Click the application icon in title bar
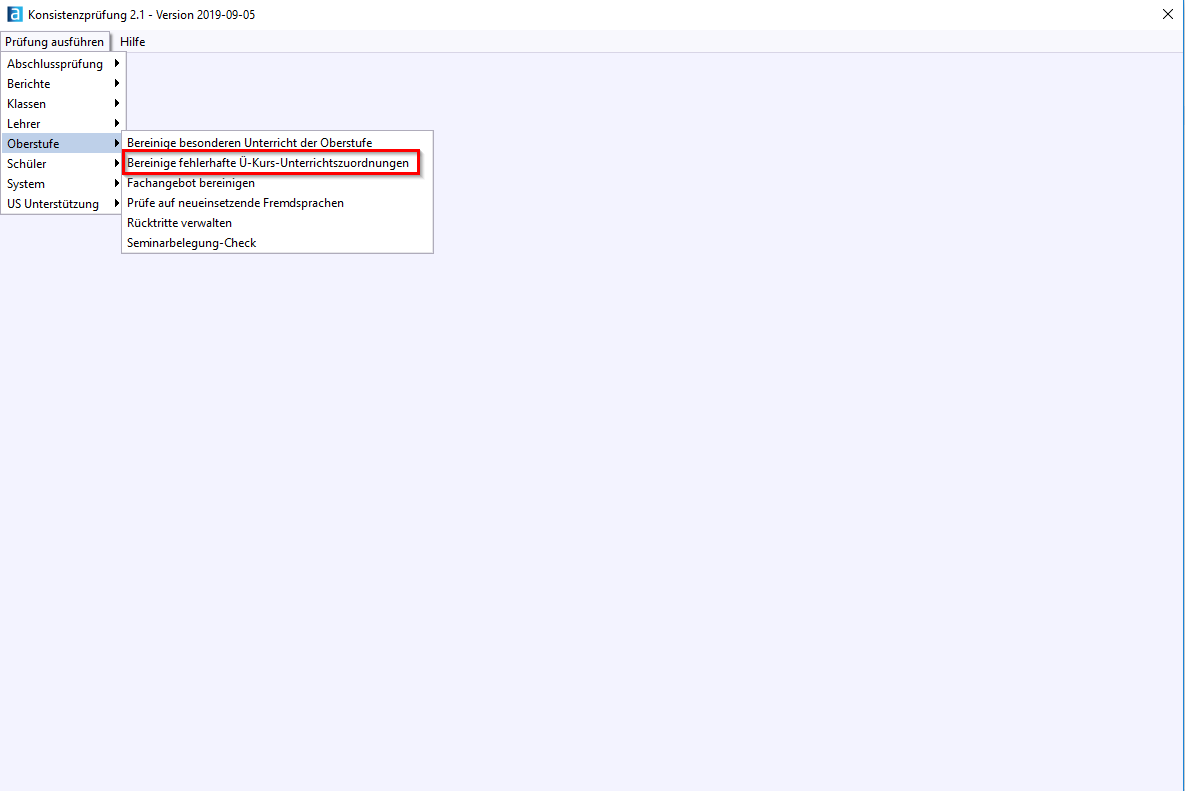The height and width of the screenshot is (791, 1185). point(14,14)
